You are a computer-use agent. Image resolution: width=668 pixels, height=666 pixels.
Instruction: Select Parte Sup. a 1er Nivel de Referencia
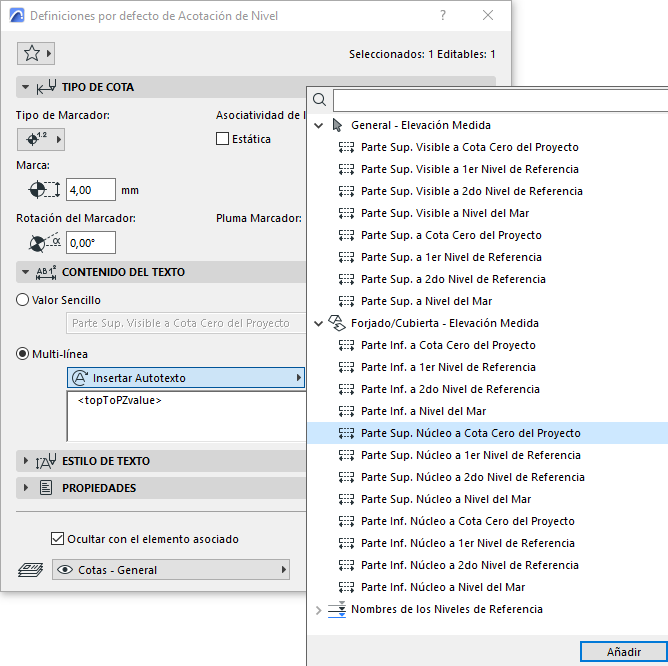coord(451,257)
